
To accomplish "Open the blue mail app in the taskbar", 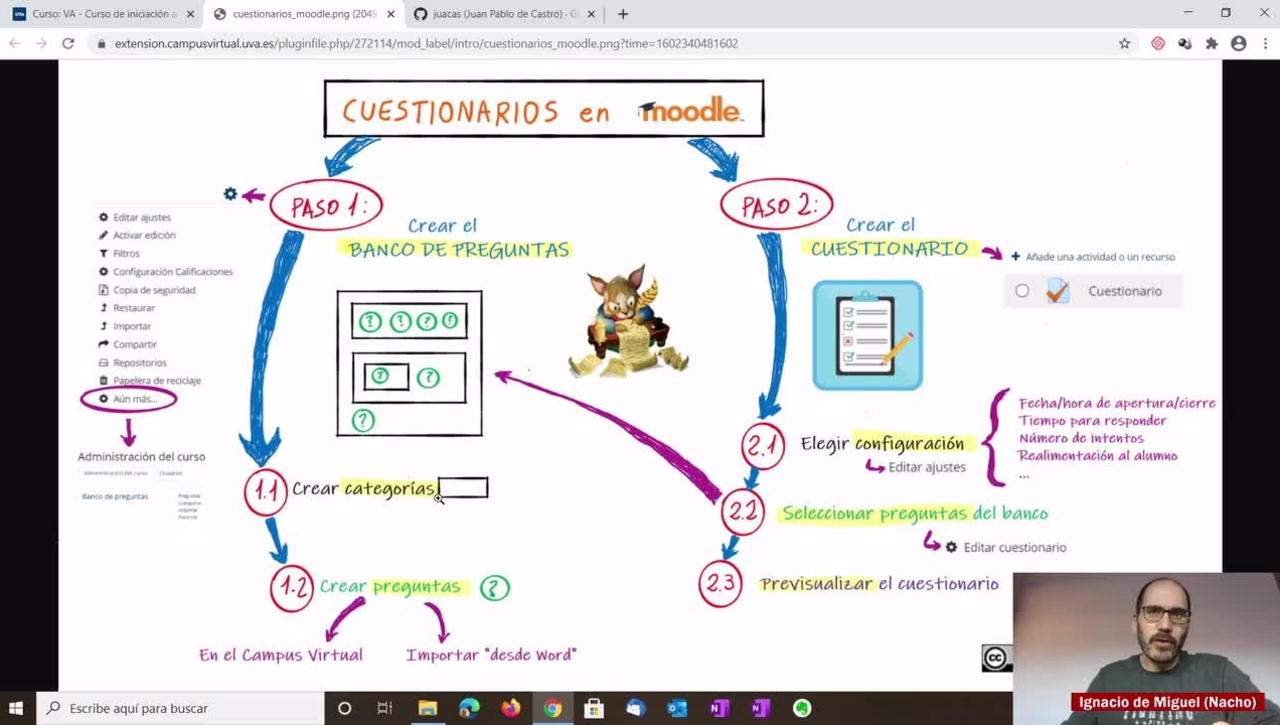I will (x=636, y=708).
